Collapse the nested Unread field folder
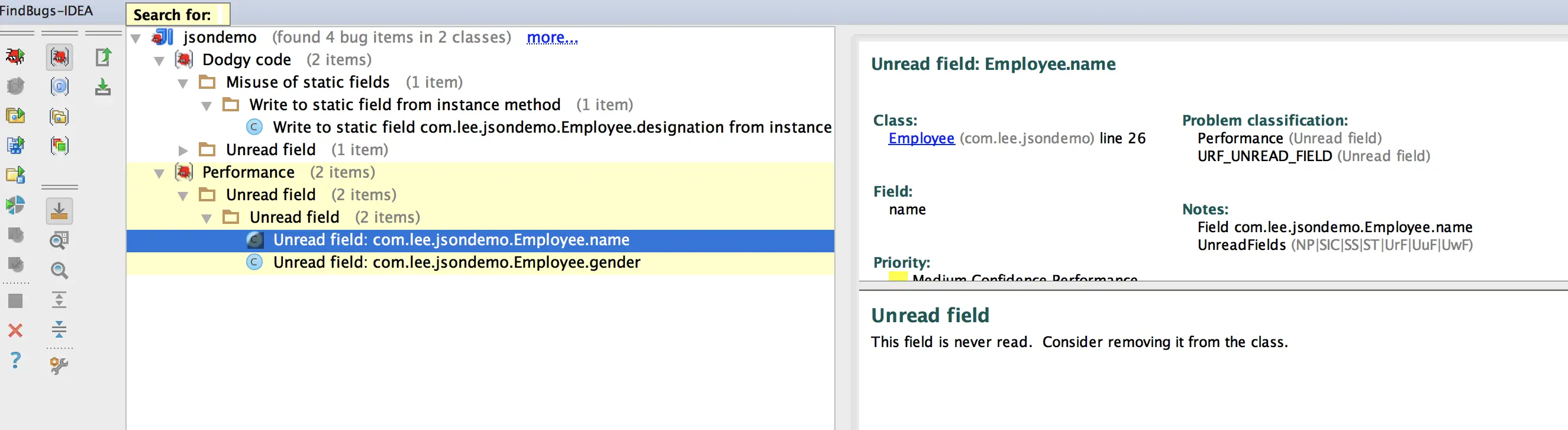Screen dimensions: 1568x430 207,219
